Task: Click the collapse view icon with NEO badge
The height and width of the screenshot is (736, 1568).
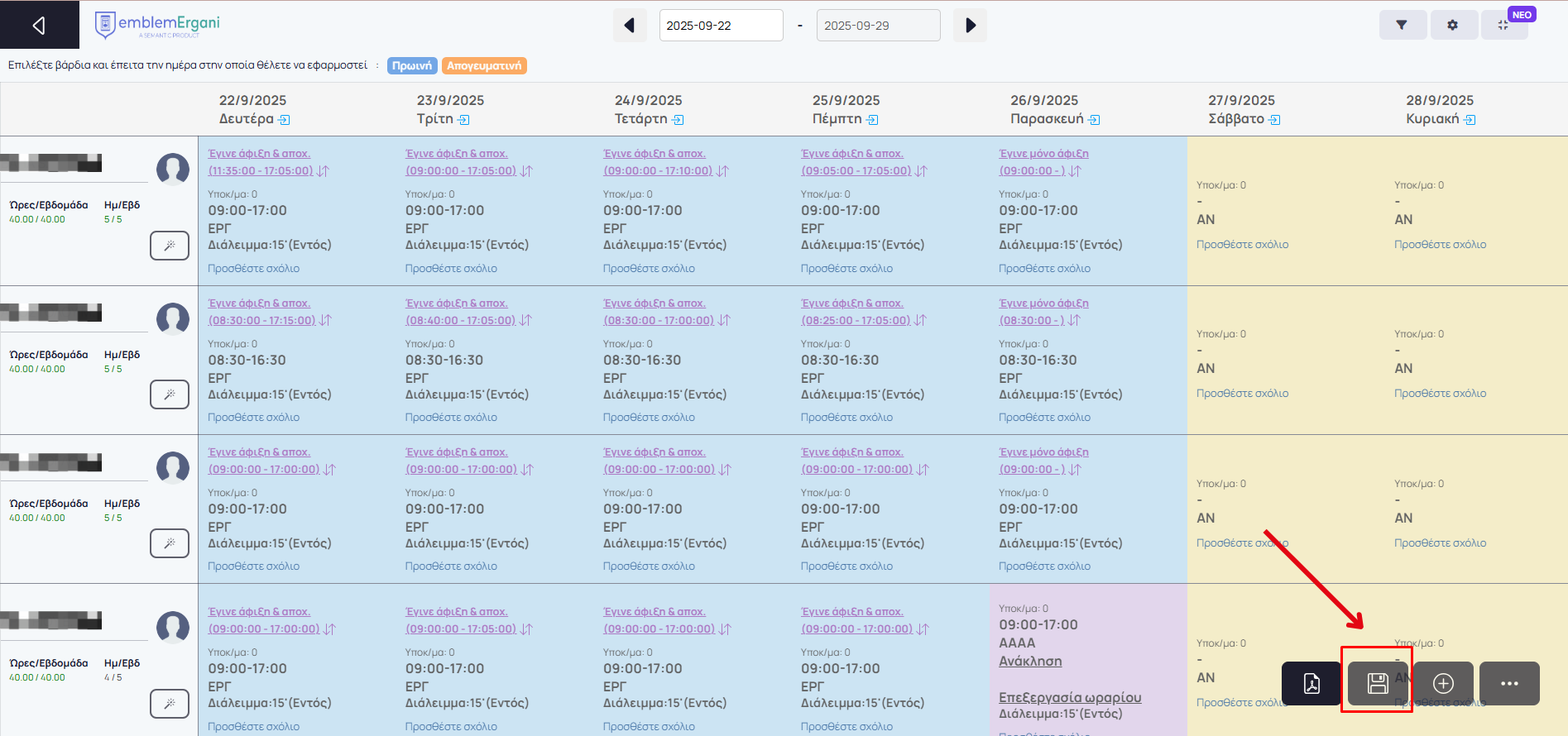Action: pyautogui.click(x=1503, y=26)
